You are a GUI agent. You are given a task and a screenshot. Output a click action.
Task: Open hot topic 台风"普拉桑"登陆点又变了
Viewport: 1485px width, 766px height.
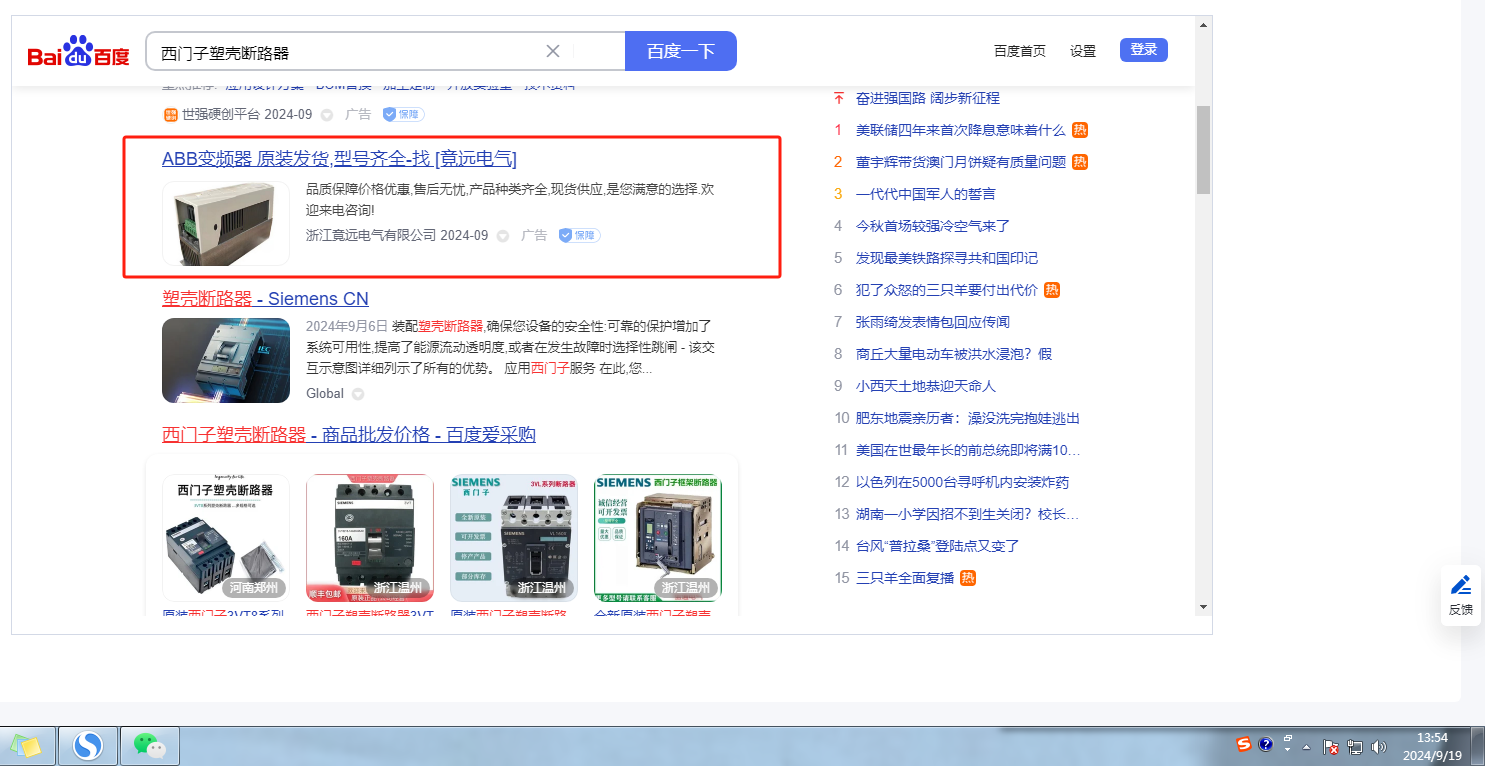(x=938, y=546)
